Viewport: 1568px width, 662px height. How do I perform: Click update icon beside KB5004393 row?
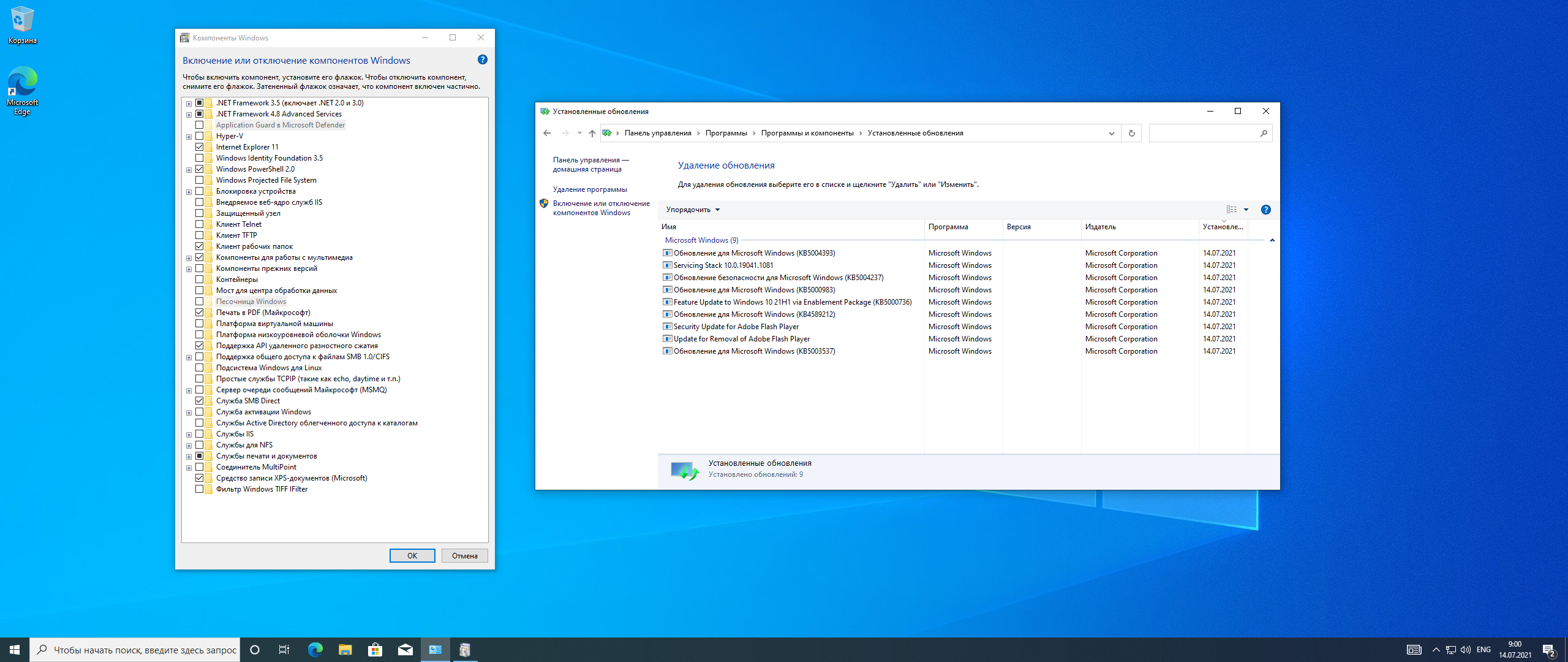tap(668, 253)
